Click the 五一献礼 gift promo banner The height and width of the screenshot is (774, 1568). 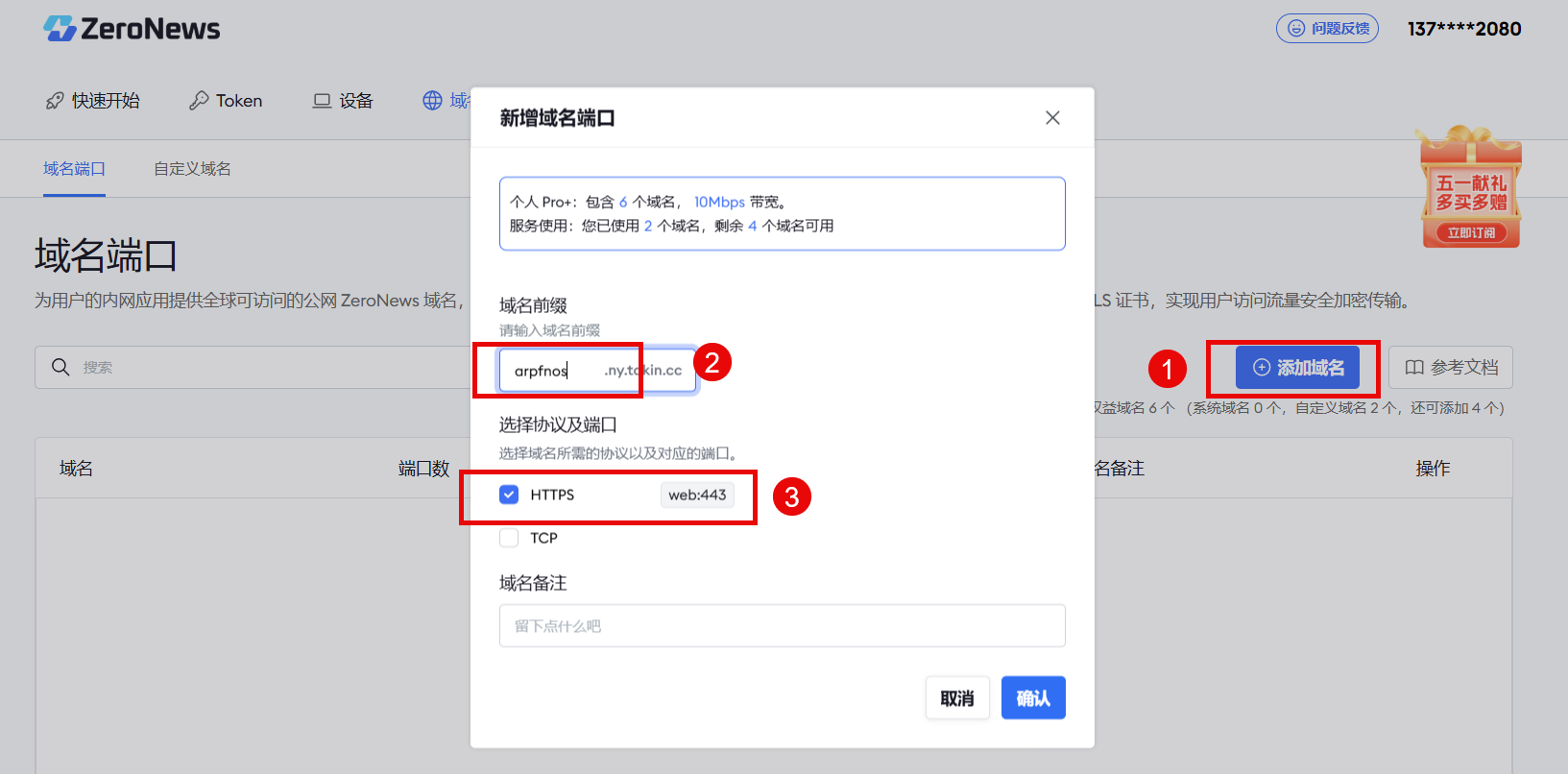pyautogui.click(x=1470, y=187)
